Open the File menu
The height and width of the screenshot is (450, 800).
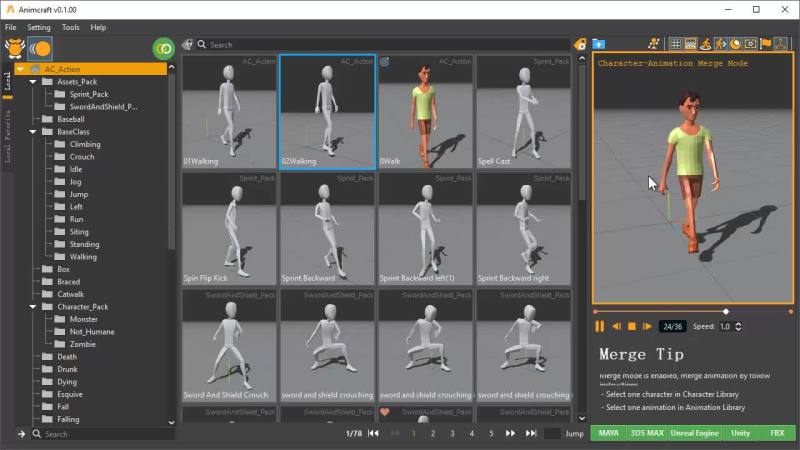coord(11,28)
